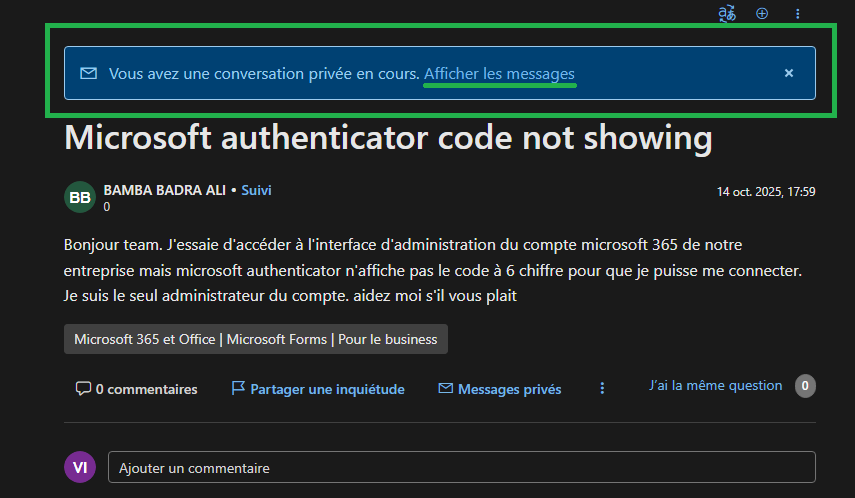
Task: Click the Ajouter un commentaire field
Action: point(462,467)
